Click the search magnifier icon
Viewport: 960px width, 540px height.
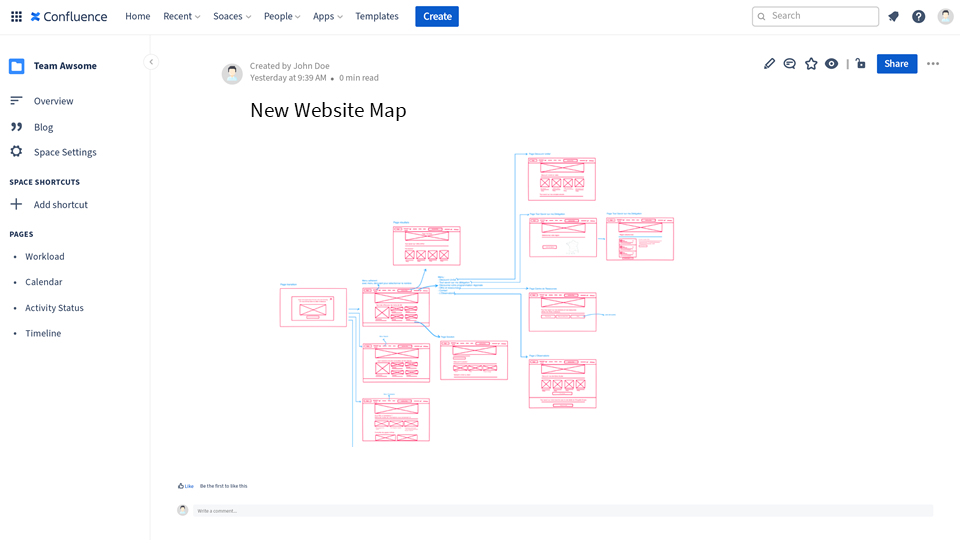click(x=762, y=17)
